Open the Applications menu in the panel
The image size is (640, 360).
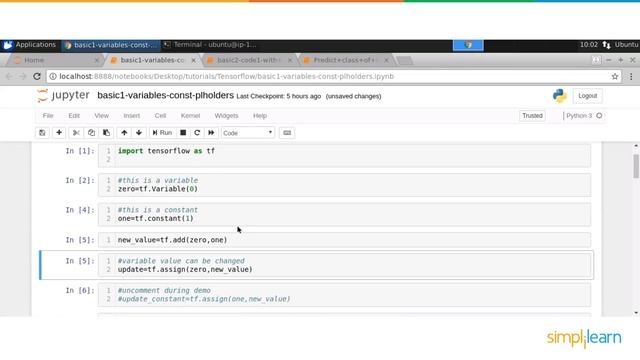(x=29, y=45)
